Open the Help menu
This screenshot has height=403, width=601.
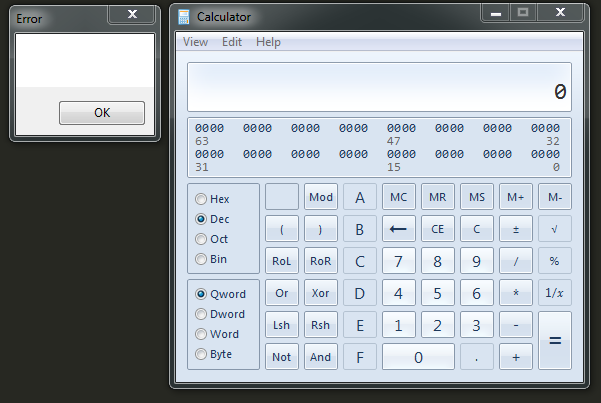pos(268,42)
